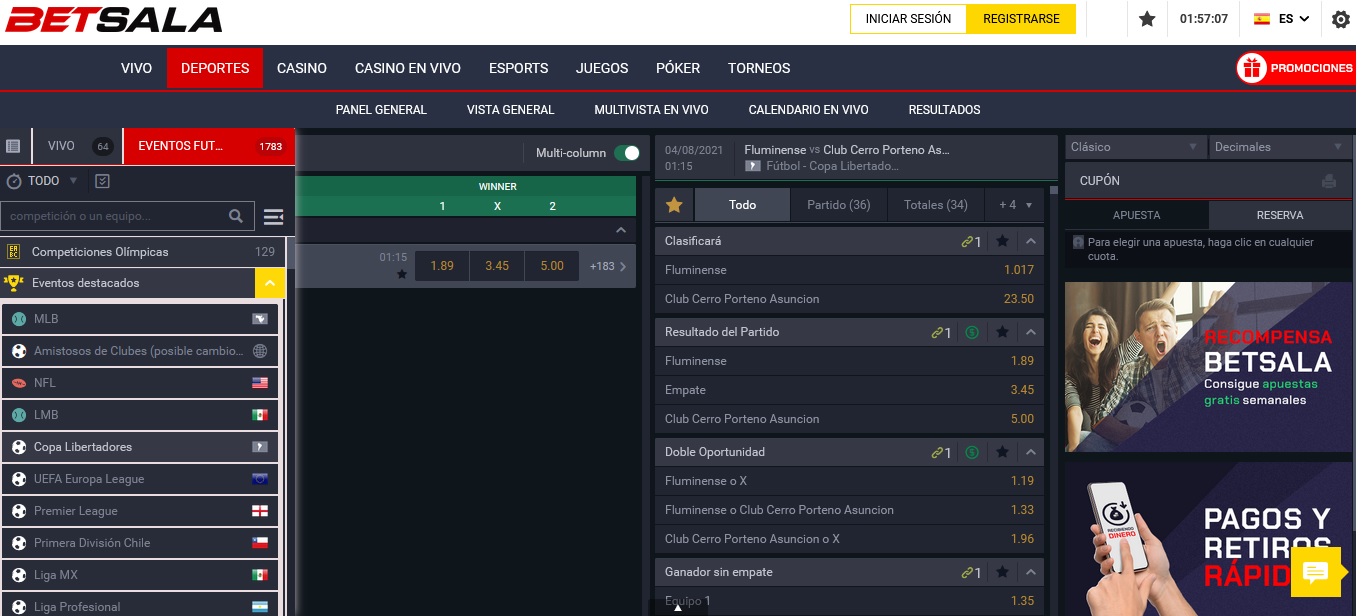Expand the +183 more markets arrow
1366x616 pixels.
pyautogui.click(x=609, y=266)
